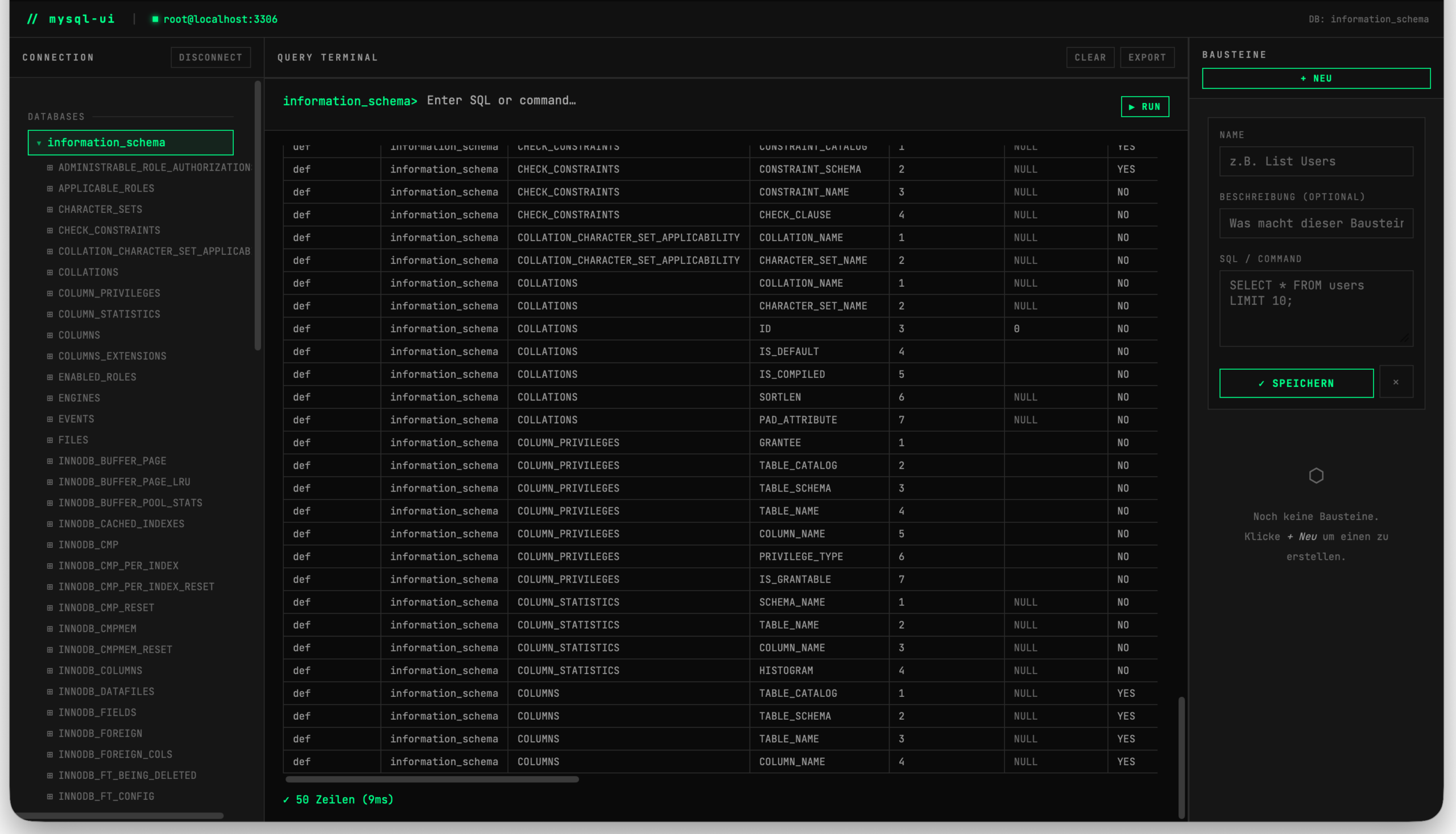Screen dimensions: 1456x834
Task: Click the hexagon icon in the Bausteine panel
Action: tap(1316, 475)
